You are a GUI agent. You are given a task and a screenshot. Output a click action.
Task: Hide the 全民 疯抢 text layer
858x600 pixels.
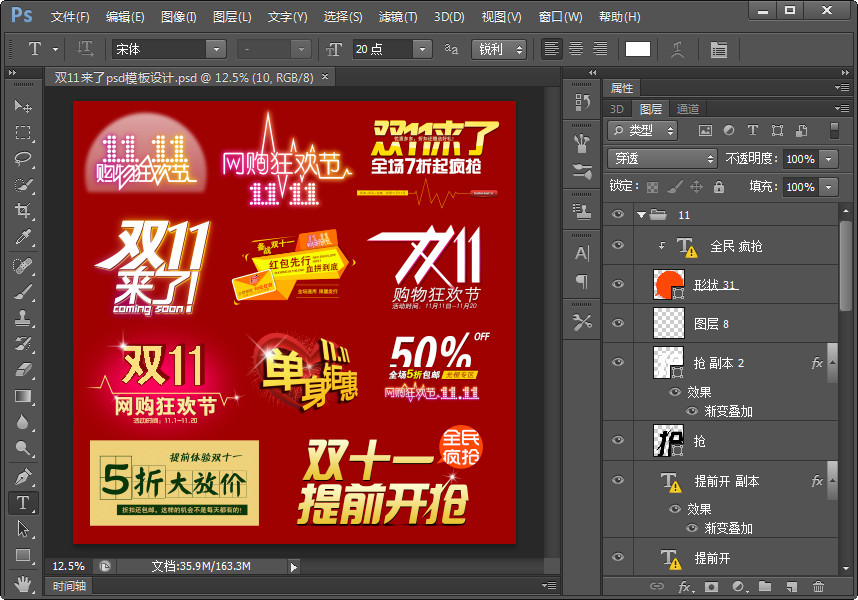tap(618, 245)
